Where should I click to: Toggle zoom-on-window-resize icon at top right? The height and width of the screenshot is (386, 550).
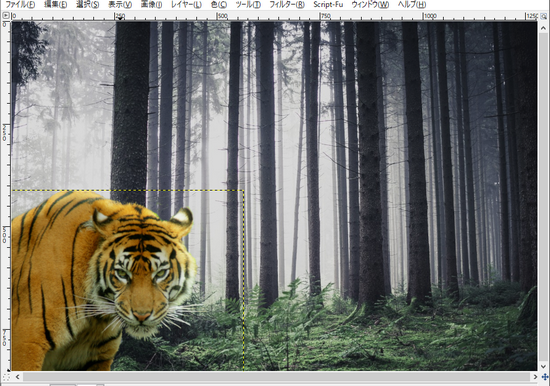tap(544, 16)
